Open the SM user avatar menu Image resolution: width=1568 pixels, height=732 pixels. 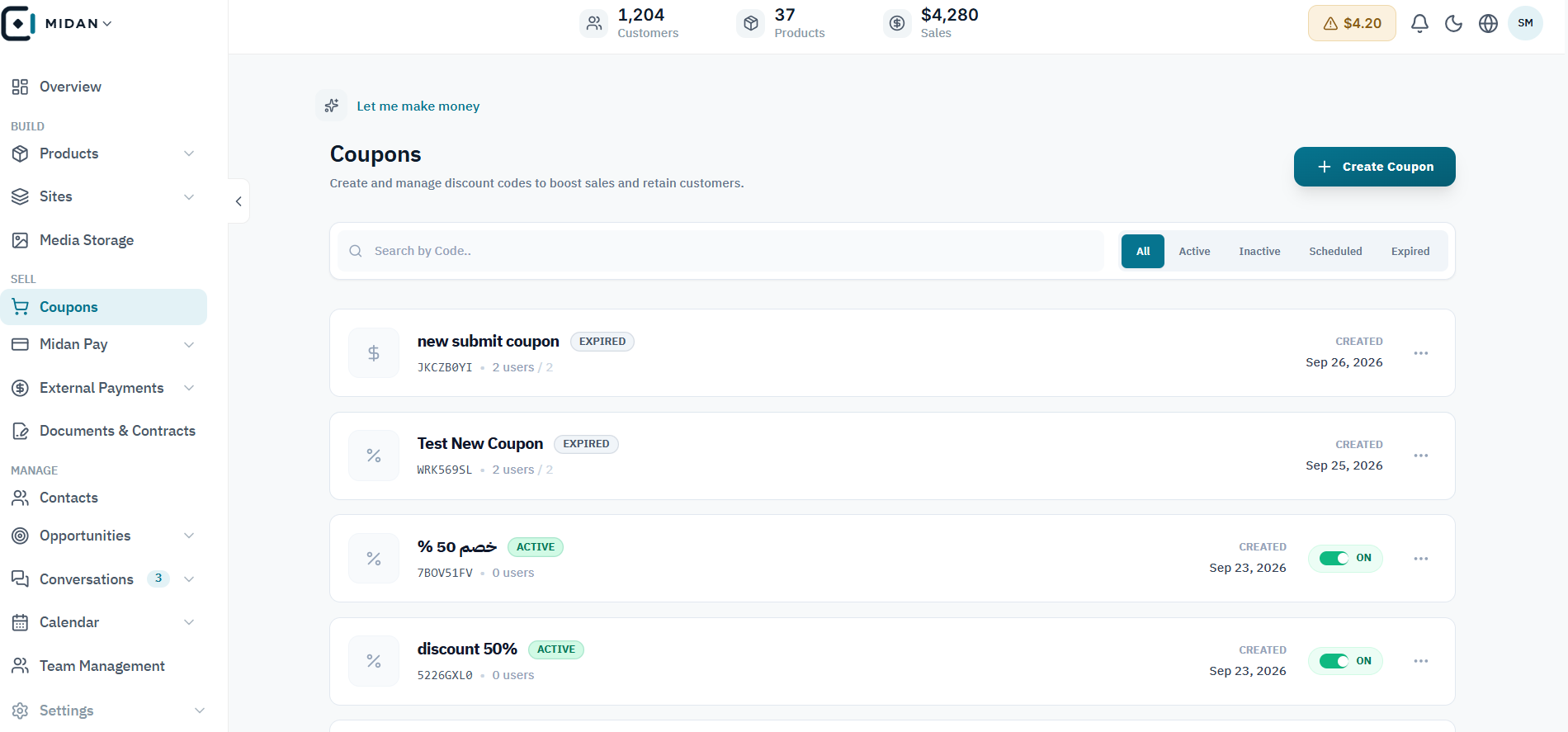(1525, 23)
